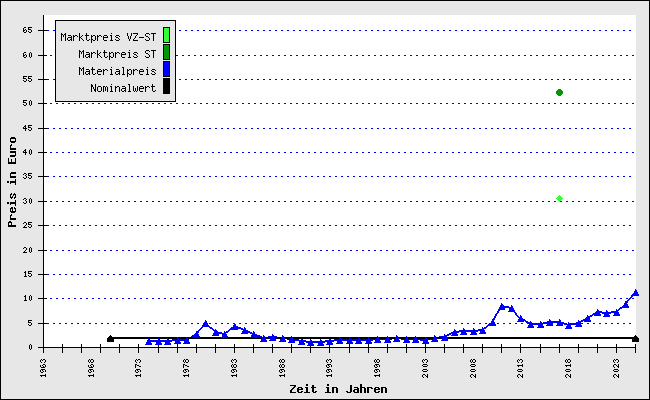The width and height of the screenshot is (650, 400).
Task: Click the Marktpreis VZ-ST legend label
Action: [x=108, y=37]
